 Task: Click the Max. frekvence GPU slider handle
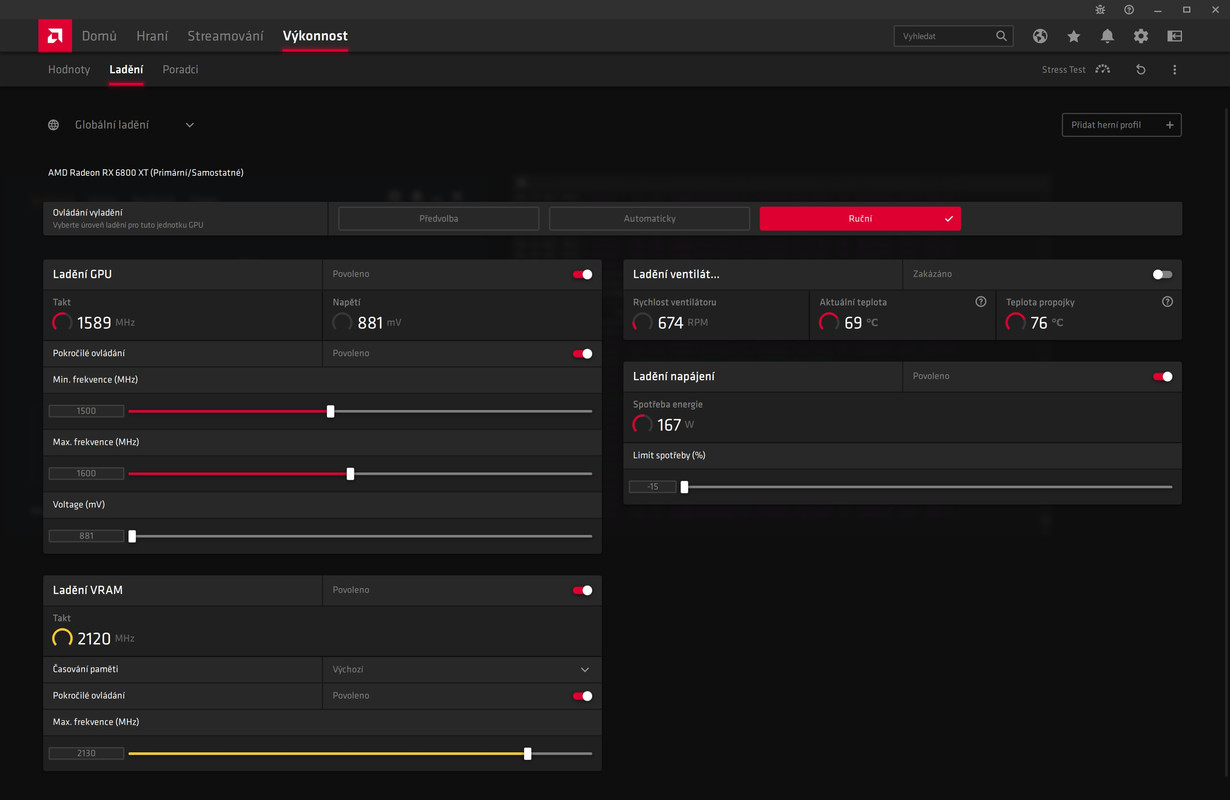click(x=350, y=474)
